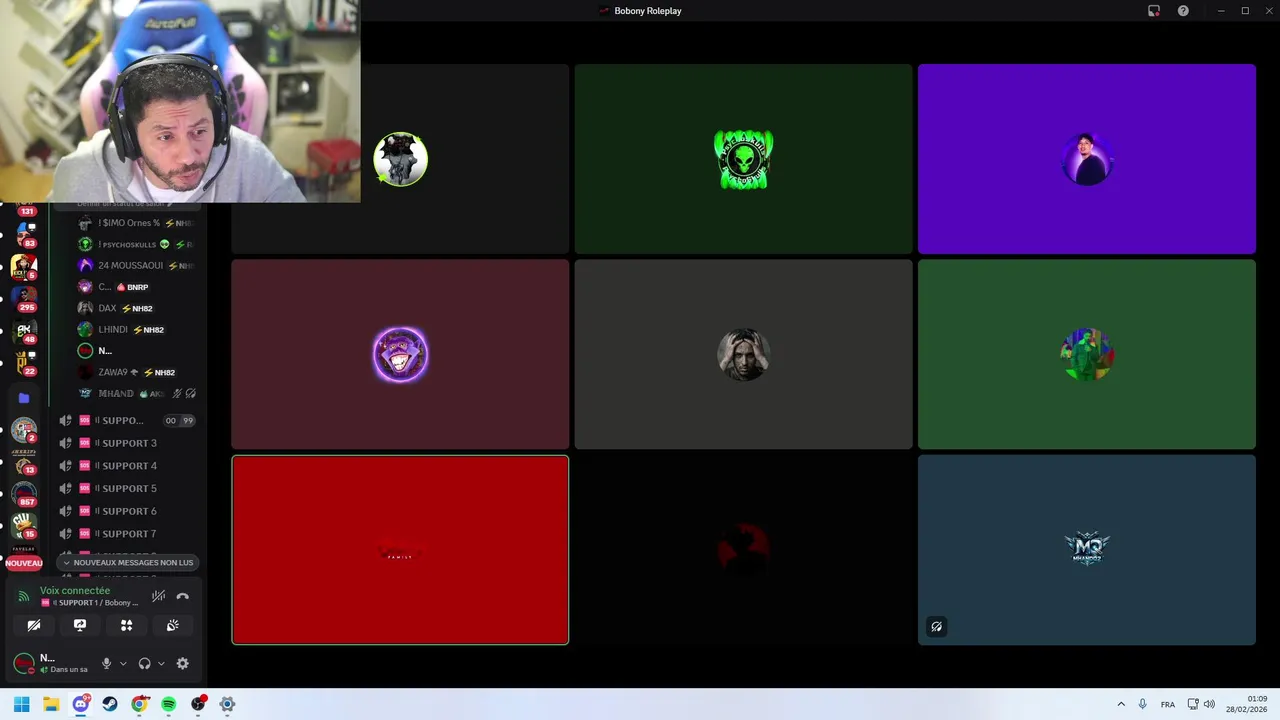Join the SUPPORT 3 voice channel

click(129, 443)
